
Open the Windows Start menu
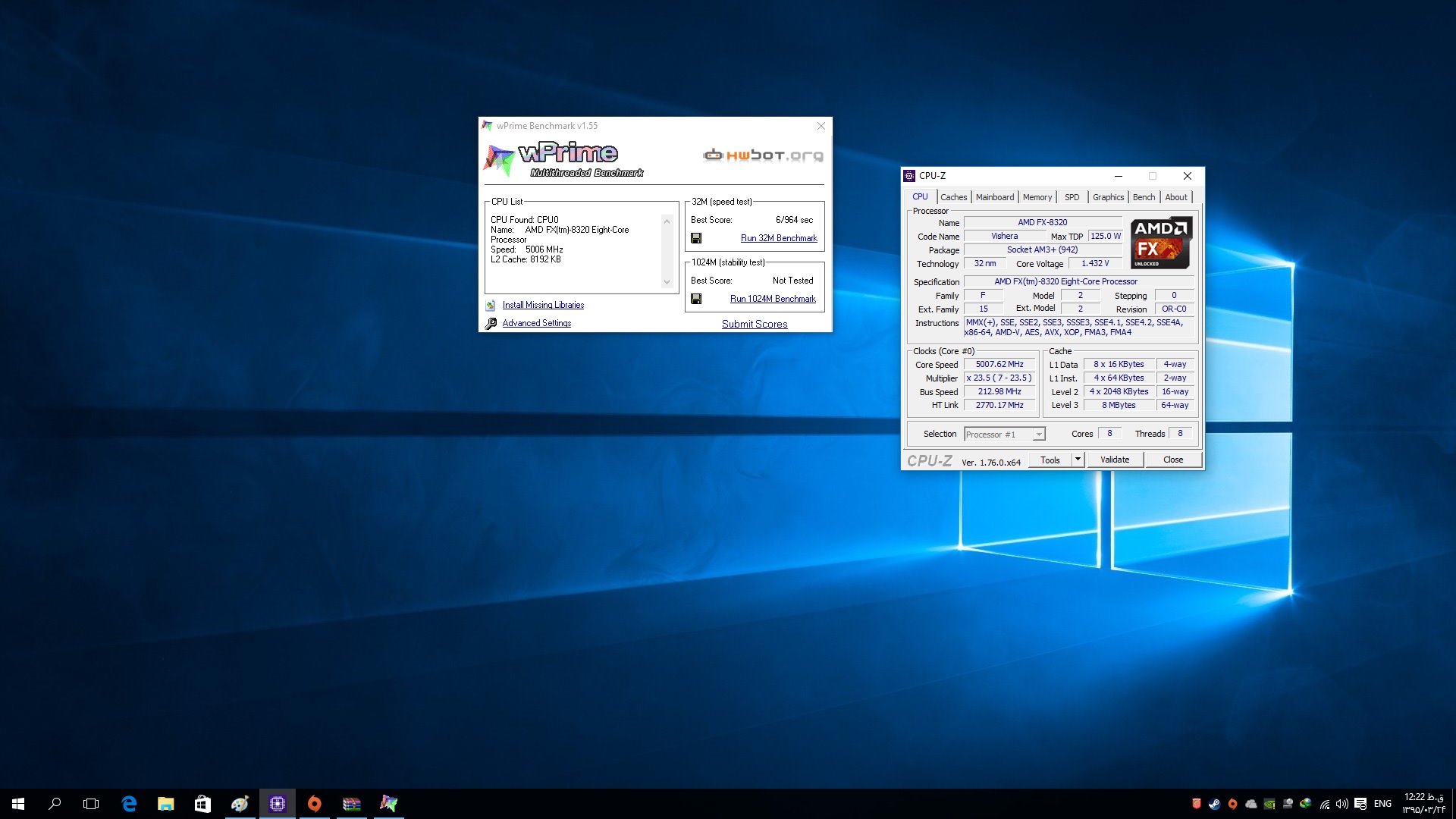point(18,804)
